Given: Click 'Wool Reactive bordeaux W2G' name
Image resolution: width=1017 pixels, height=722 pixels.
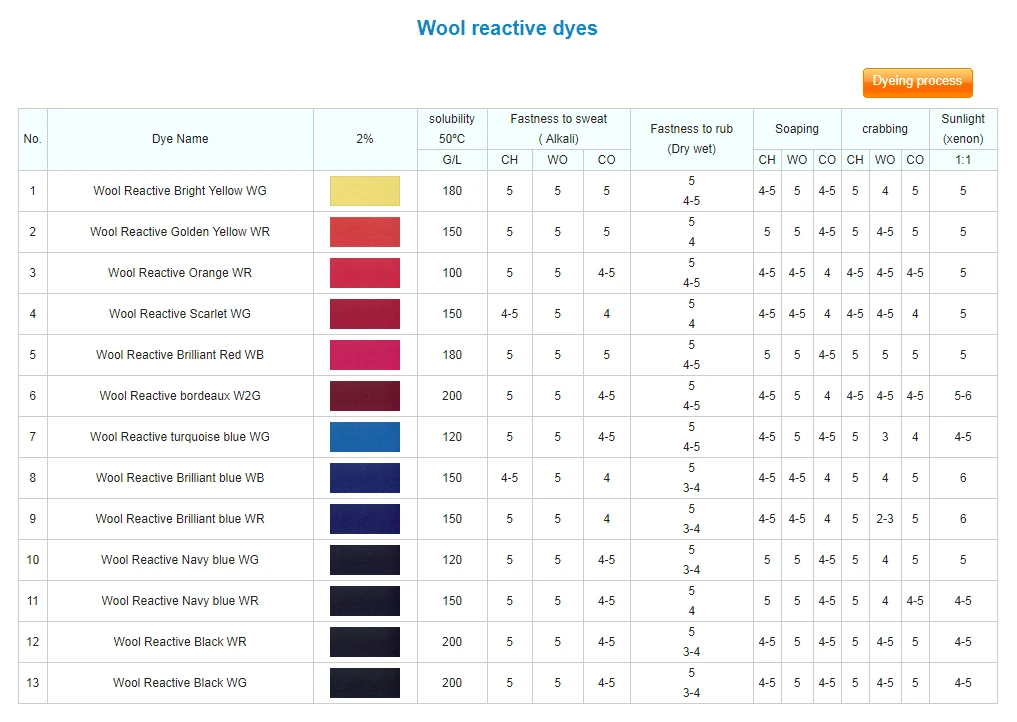Looking at the screenshot, I should pyautogui.click(x=180, y=396).
